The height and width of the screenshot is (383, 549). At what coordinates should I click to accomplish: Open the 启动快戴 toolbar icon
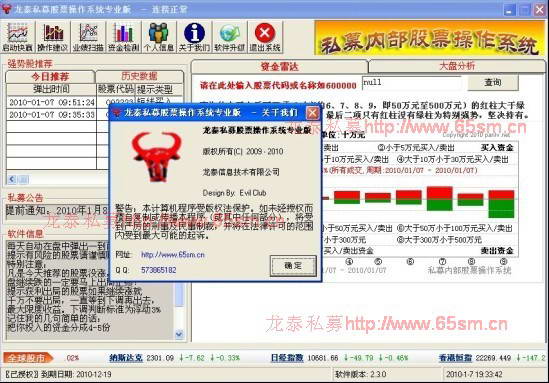(18, 37)
